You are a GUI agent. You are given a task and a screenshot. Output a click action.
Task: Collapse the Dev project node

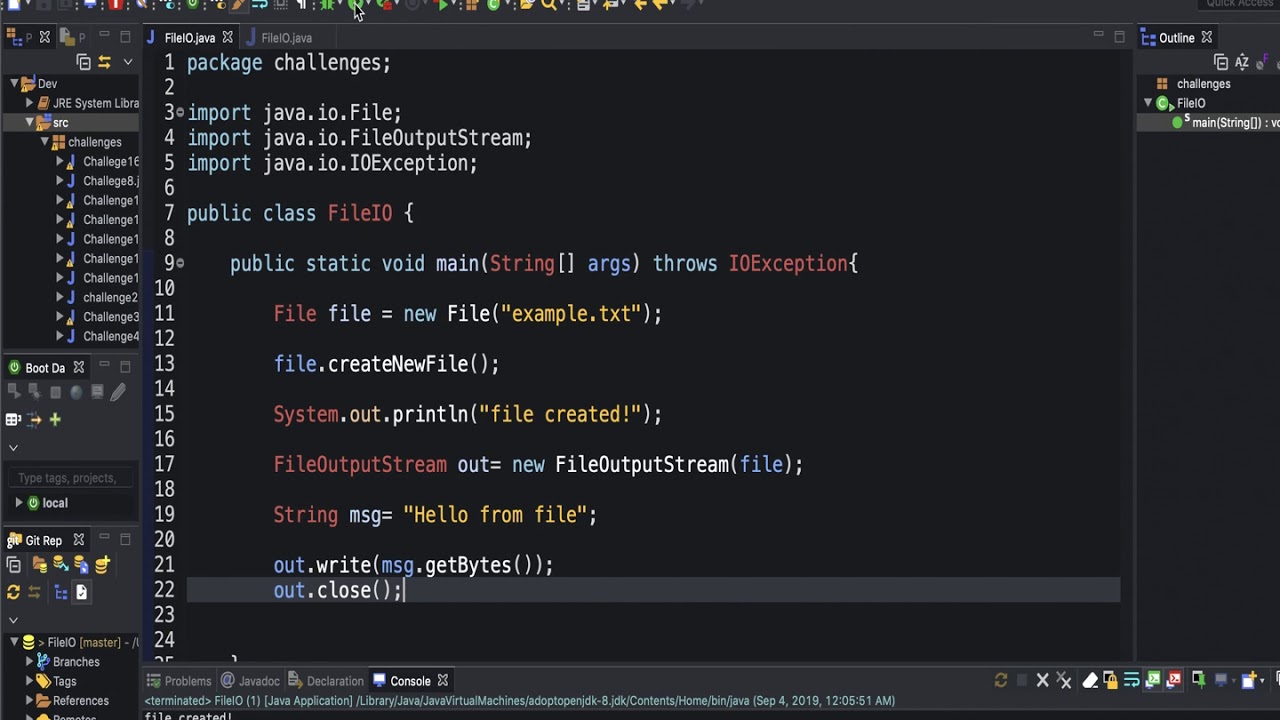(x=15, y=84)
